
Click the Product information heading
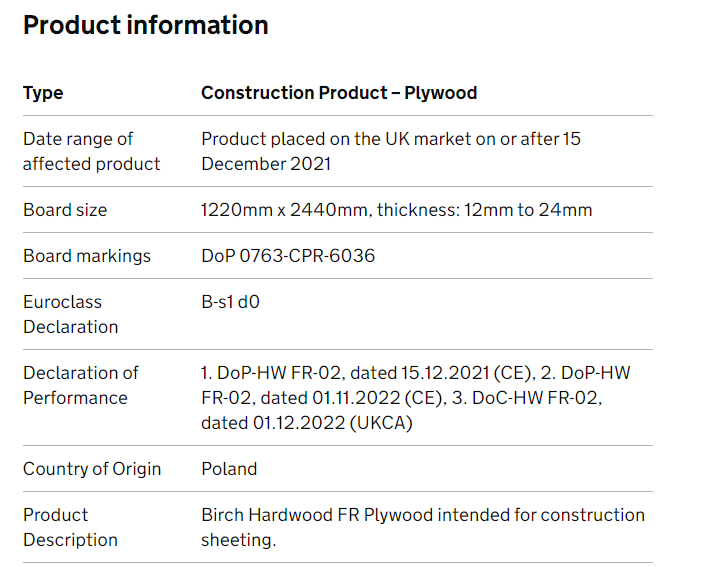[x=146, y=25]
